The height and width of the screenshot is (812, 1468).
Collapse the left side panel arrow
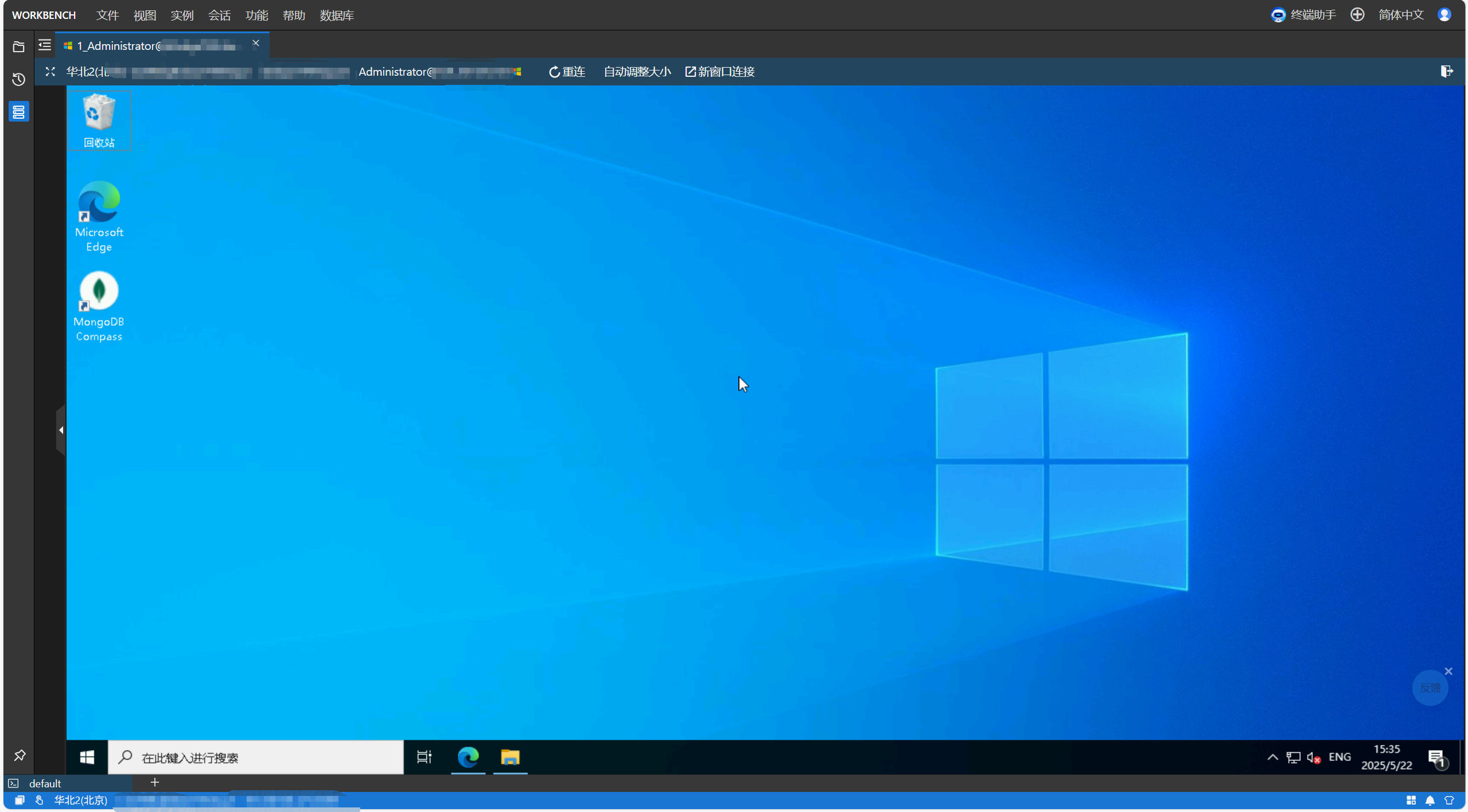pos(61,430)
